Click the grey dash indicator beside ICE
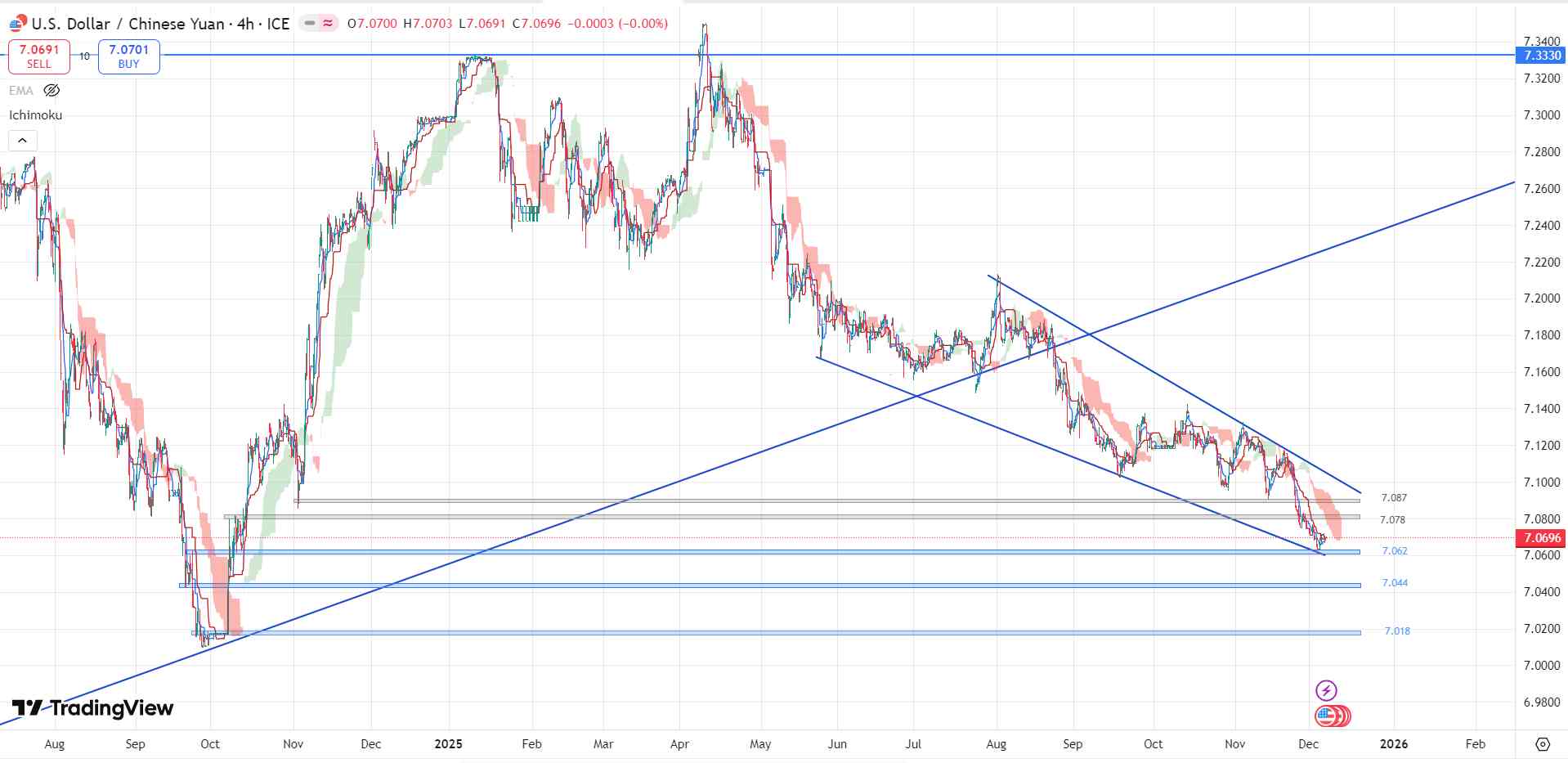The width and height of the screenshot is (1568, 763). [310, 24]
